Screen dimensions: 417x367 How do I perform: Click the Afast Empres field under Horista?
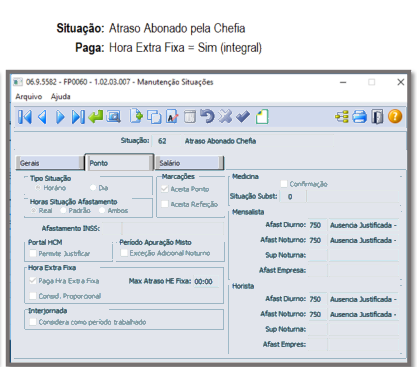[x=317, y=344]
